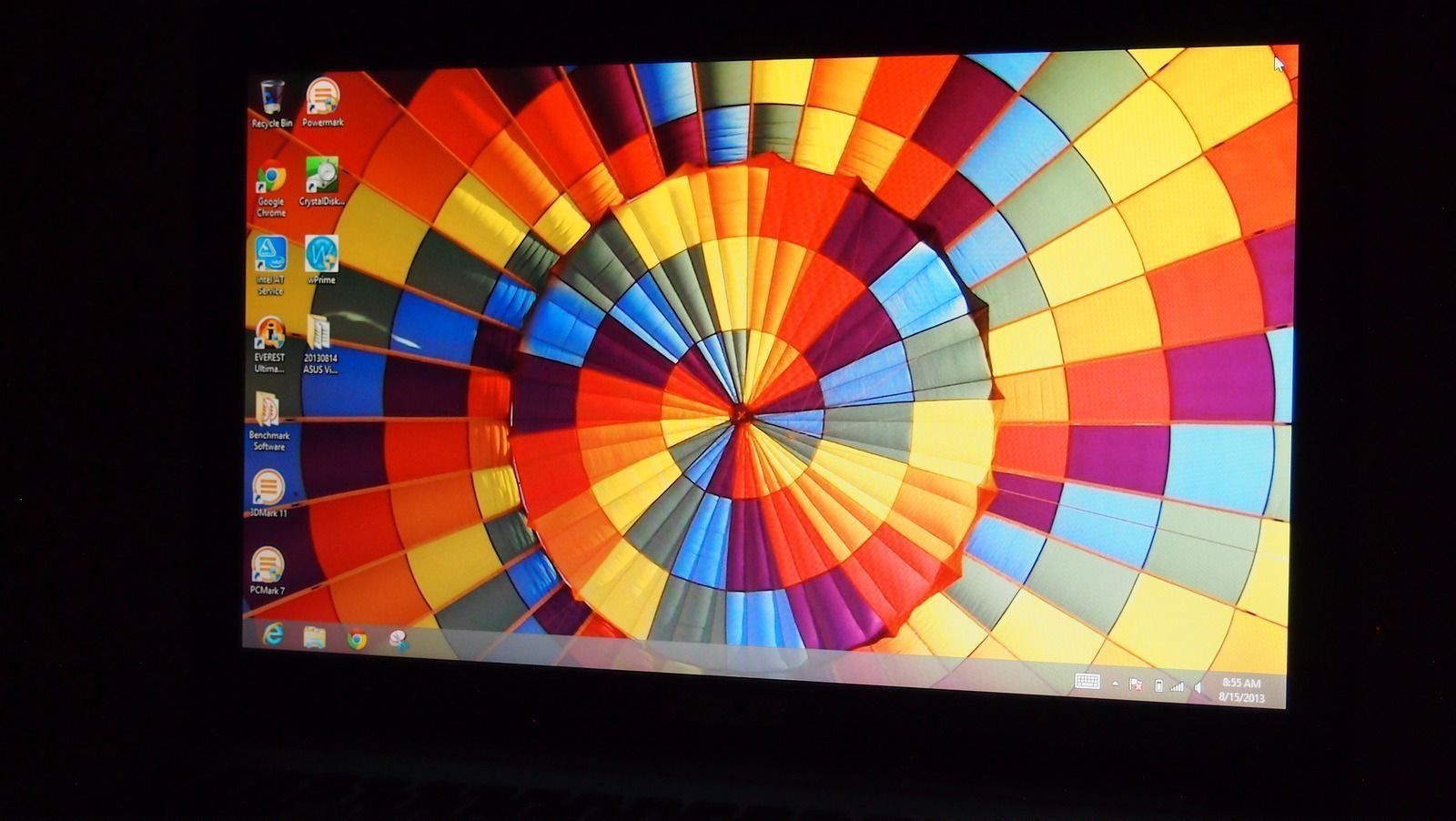Image resolution: width=1456 pixels, height=821 pixels.
Task: Select the Powermark desktop shortcut
Action: pos(322,97)
